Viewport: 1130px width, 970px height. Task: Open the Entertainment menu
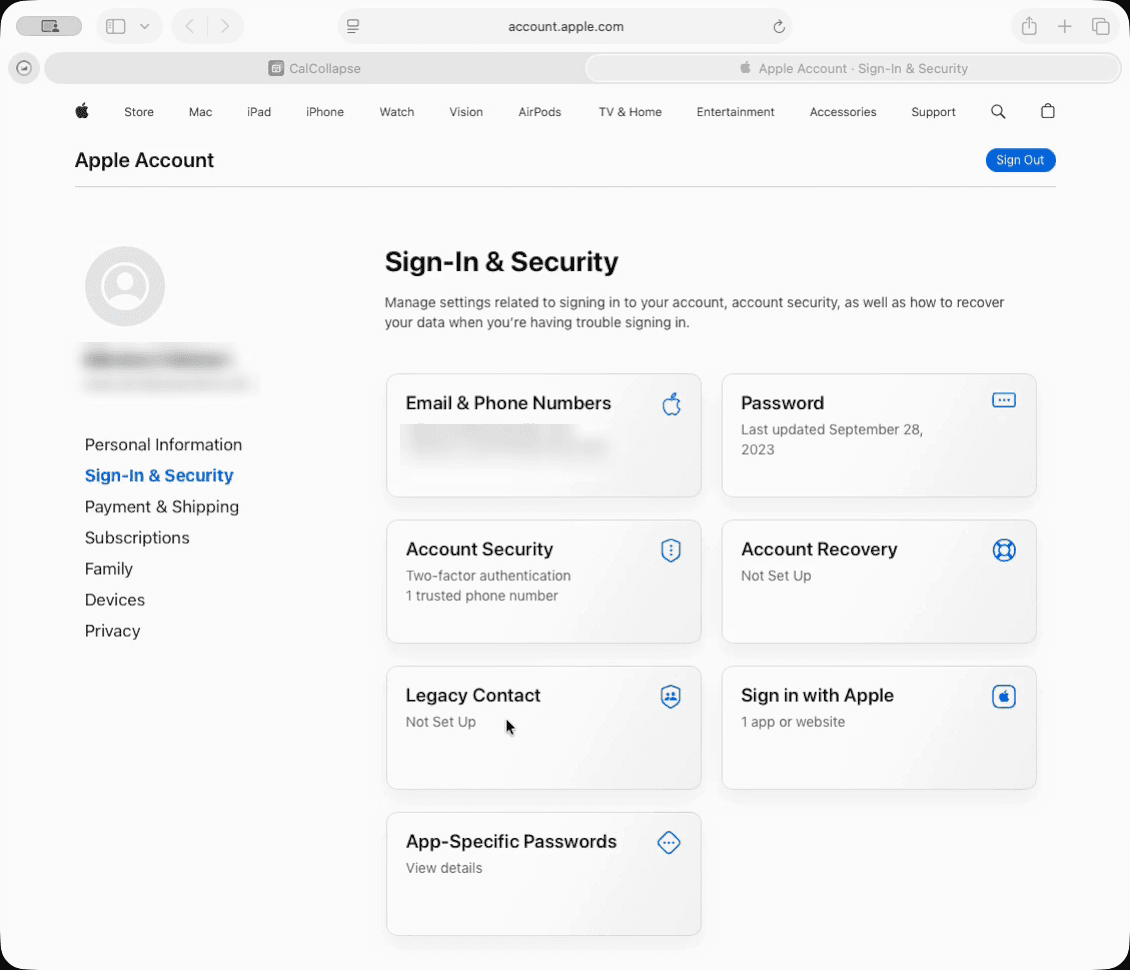click(736, 112)
